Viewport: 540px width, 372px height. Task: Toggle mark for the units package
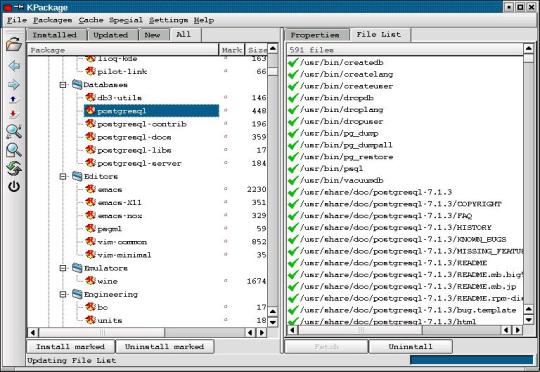(x=226, y=320)
